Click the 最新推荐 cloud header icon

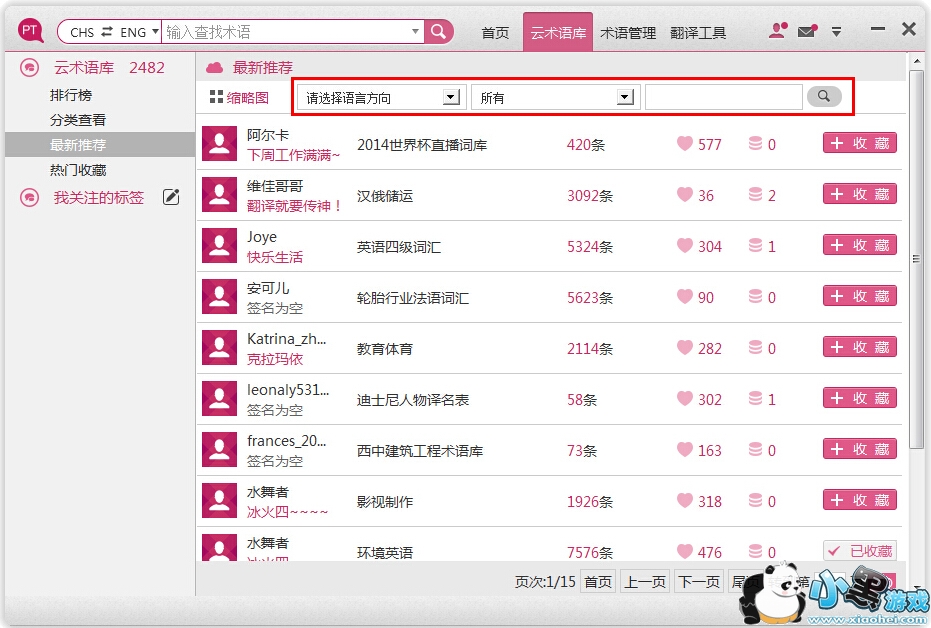pyautogui.click(x=214, y=68)
